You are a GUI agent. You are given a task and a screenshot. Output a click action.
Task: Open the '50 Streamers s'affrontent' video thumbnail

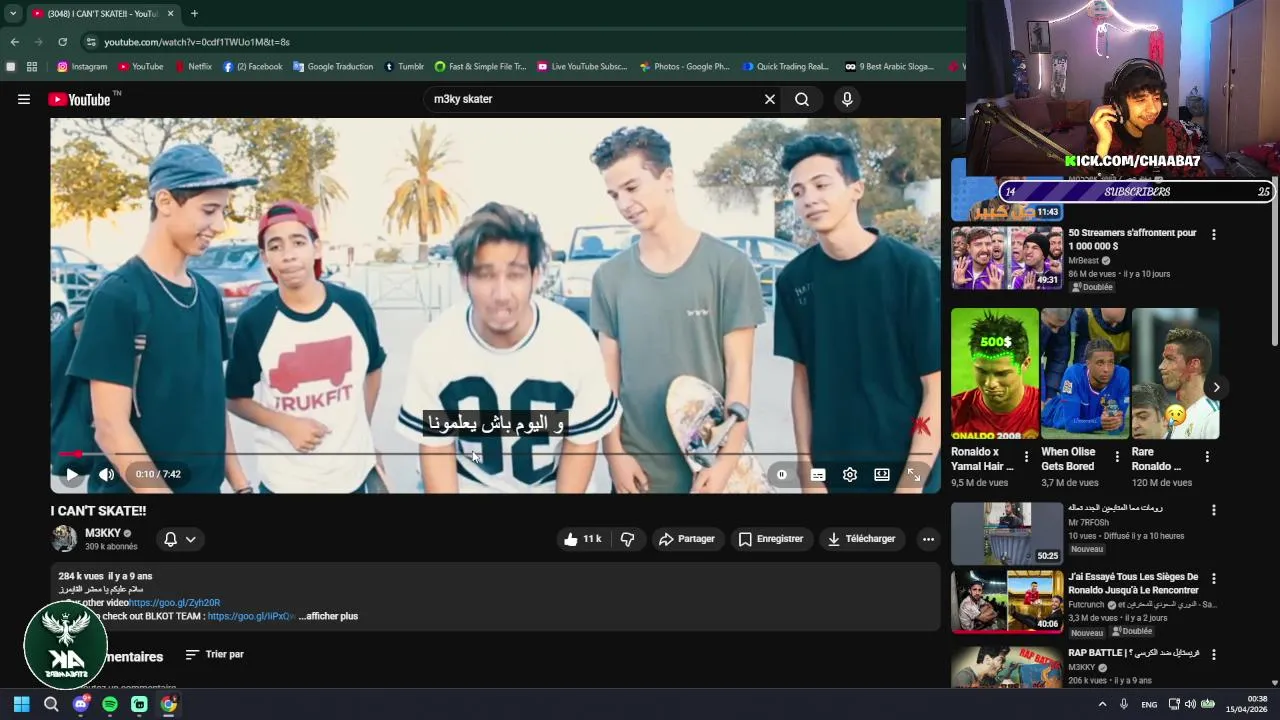click(x=1006, y=258)
